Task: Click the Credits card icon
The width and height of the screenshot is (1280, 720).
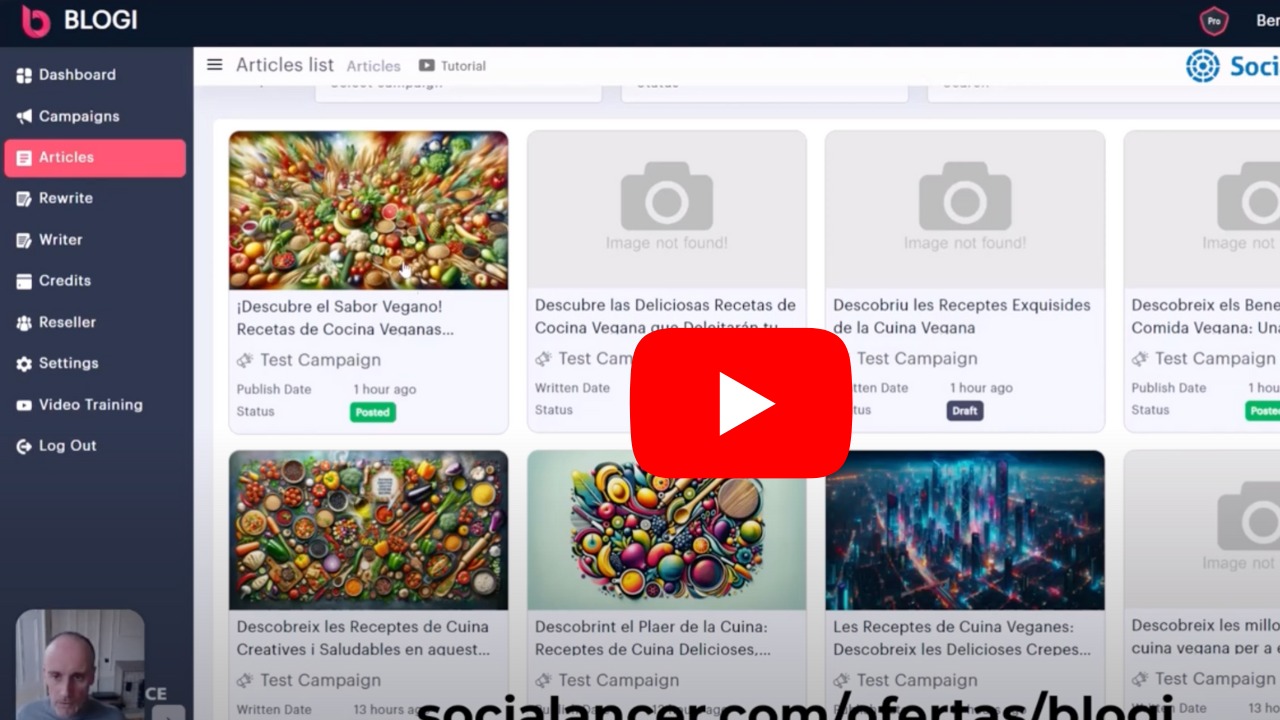Action: point(24,281)
